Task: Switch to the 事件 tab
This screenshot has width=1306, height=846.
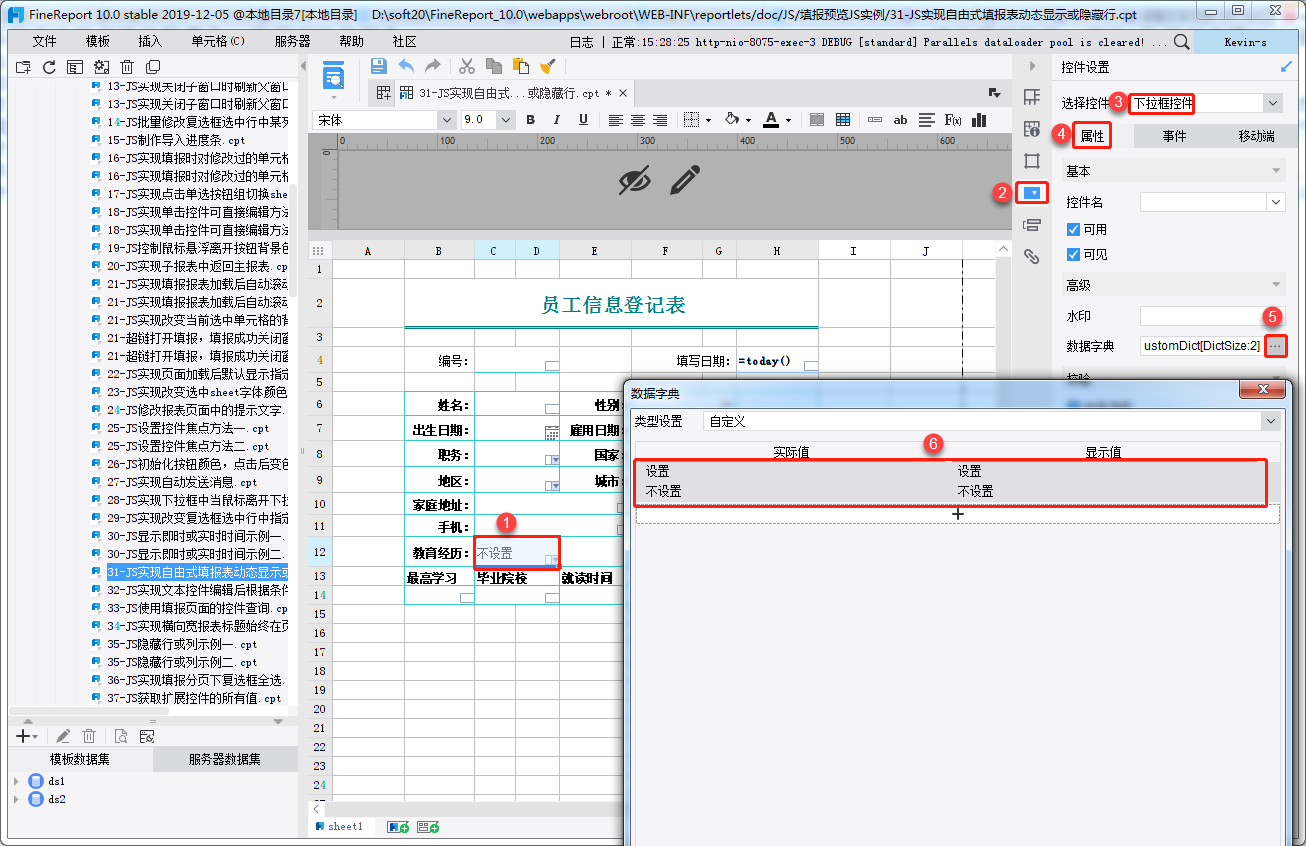Action: click(1174, 136)
